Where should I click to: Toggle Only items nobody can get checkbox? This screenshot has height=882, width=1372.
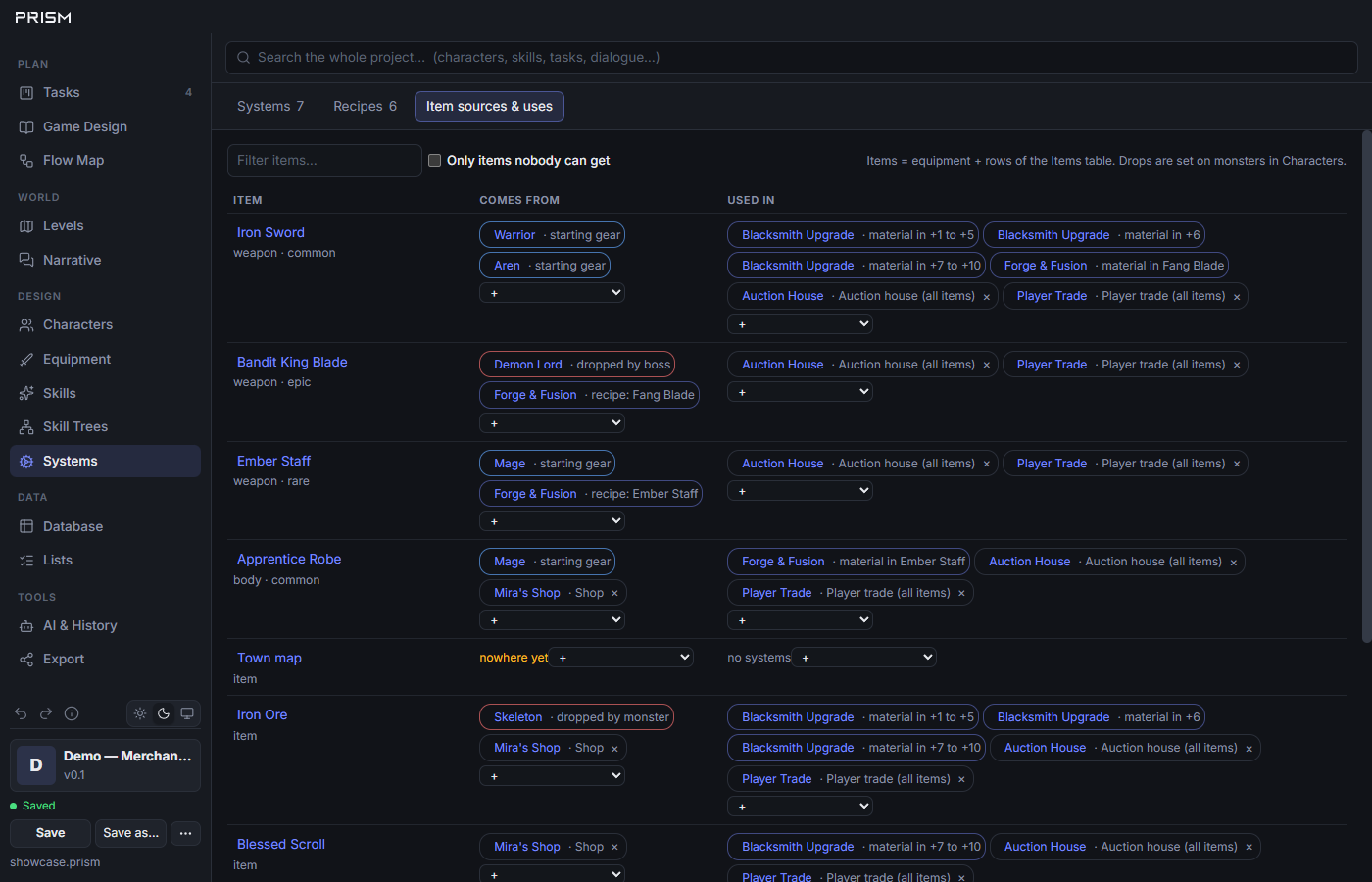[434, 160]
